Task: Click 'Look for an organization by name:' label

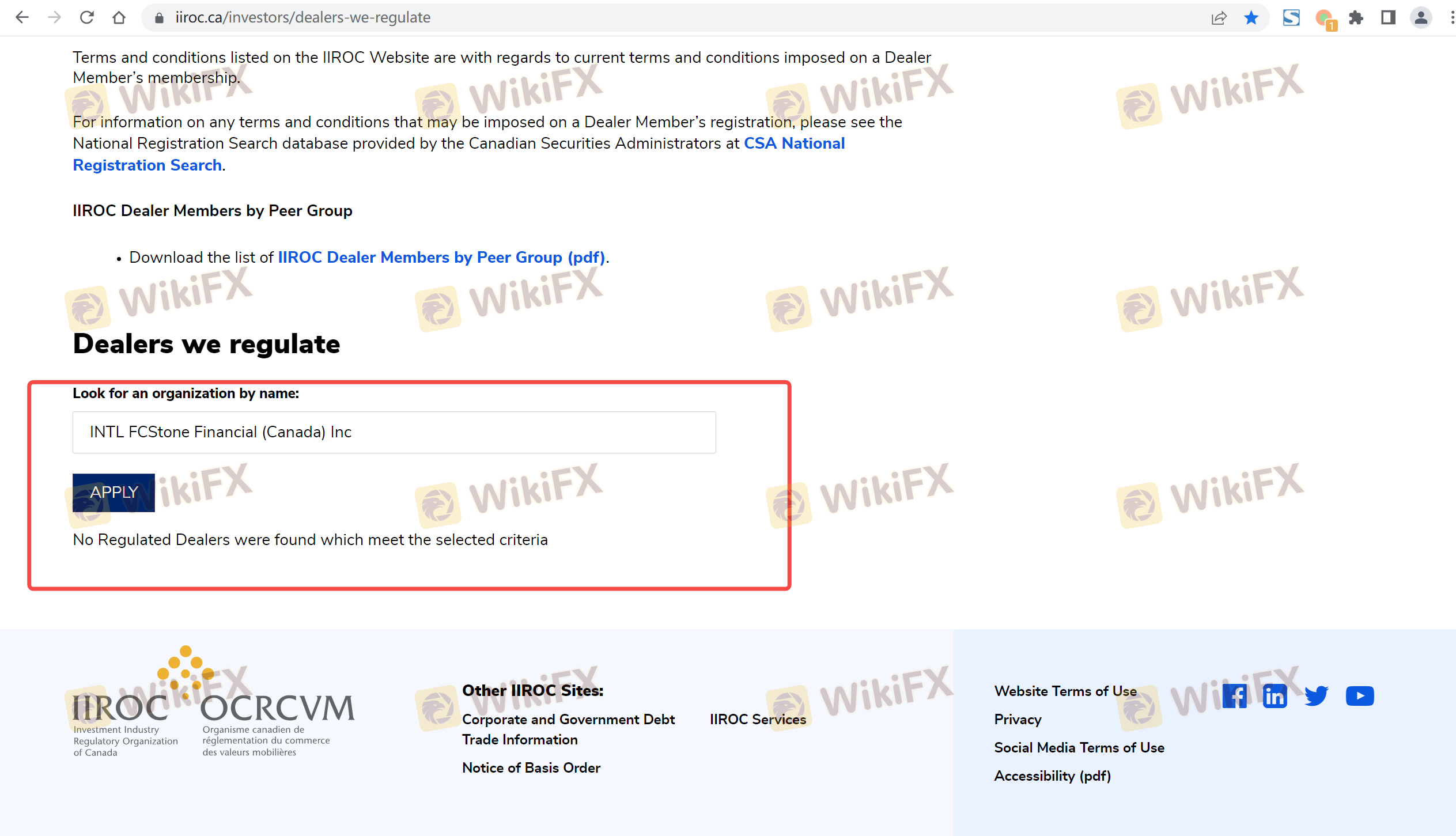Action: (x=186, y=394)
